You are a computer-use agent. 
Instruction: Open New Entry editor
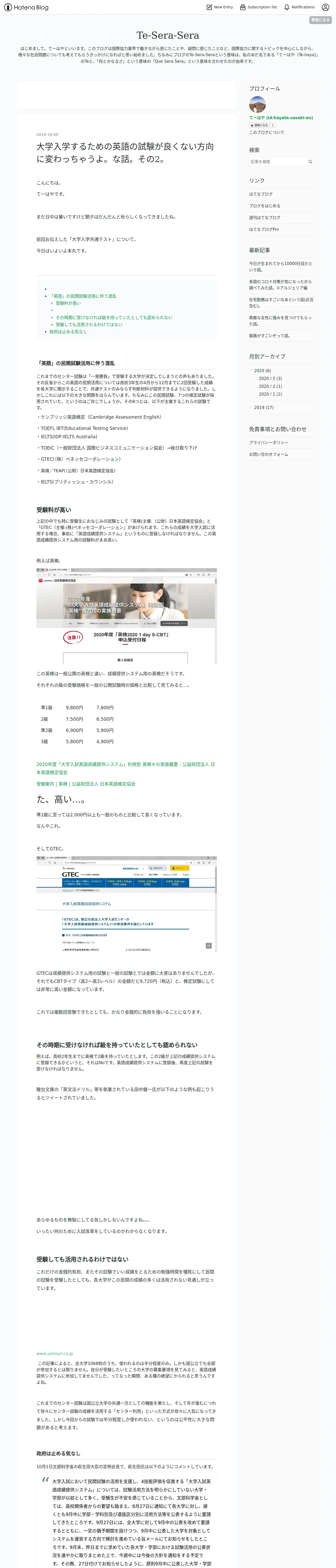[x=220, y=7]
